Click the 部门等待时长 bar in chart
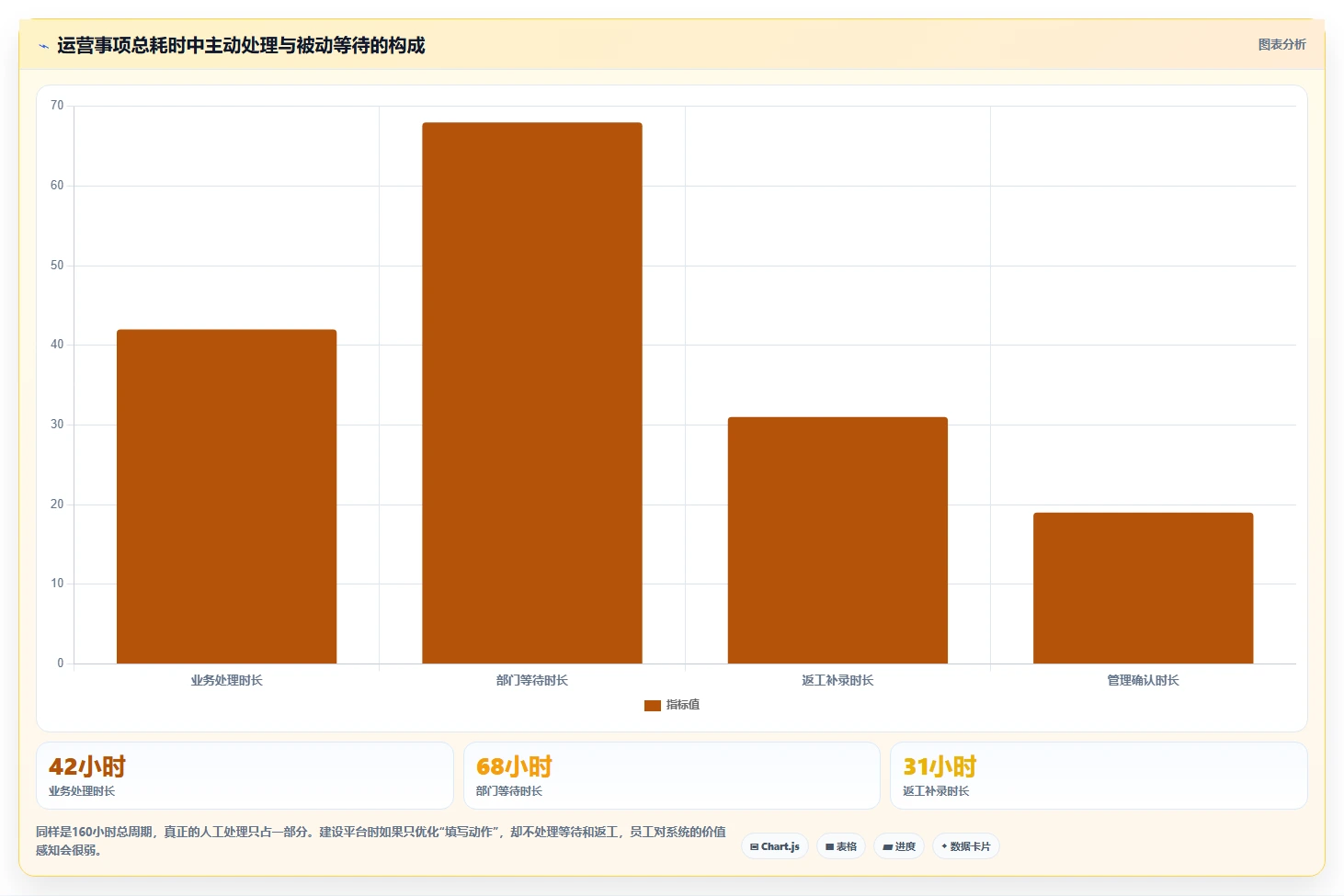The image size is (1344, 896). 532,393
